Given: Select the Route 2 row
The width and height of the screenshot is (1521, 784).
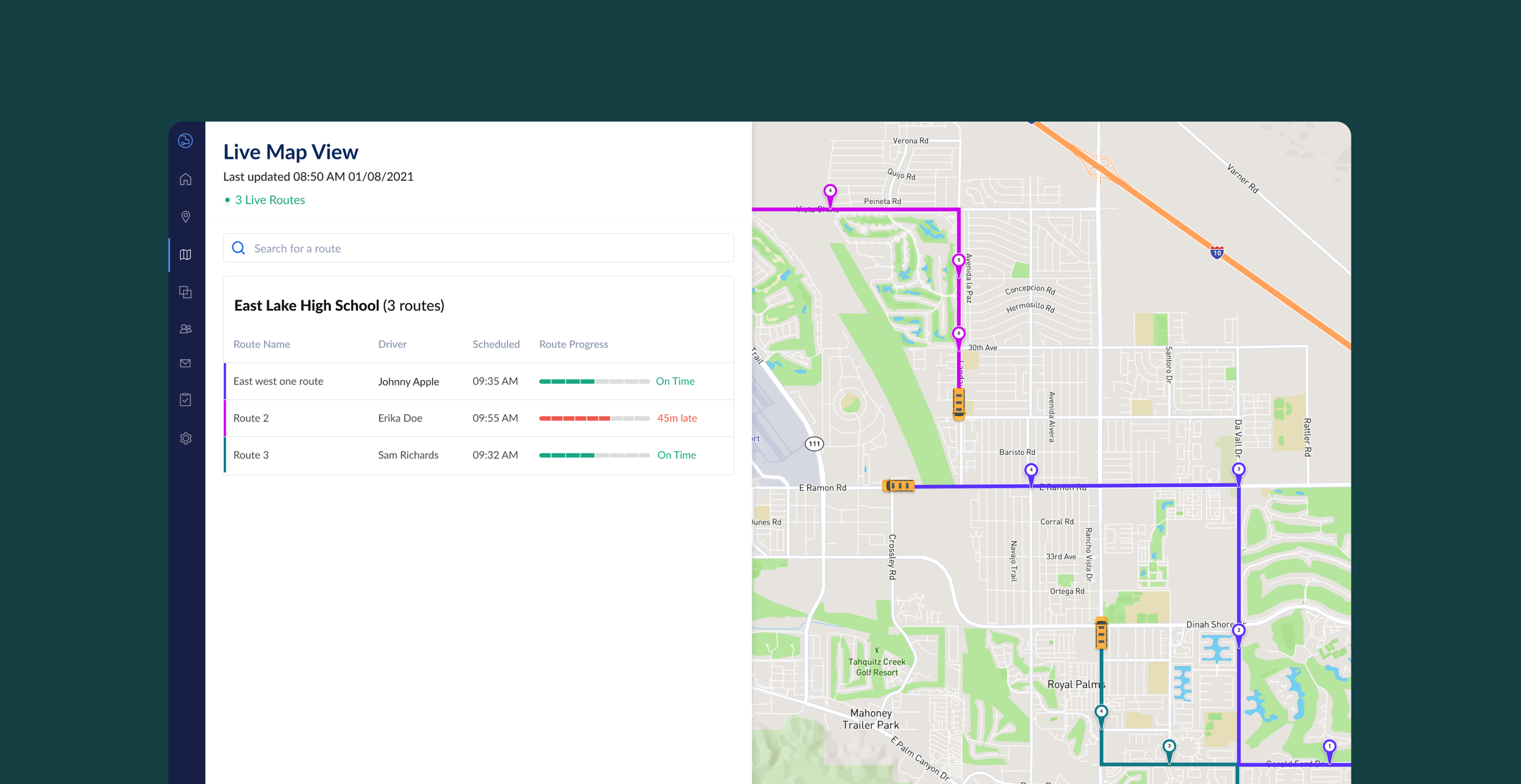Looking at the screenshot, I should (x=251, y=418).
